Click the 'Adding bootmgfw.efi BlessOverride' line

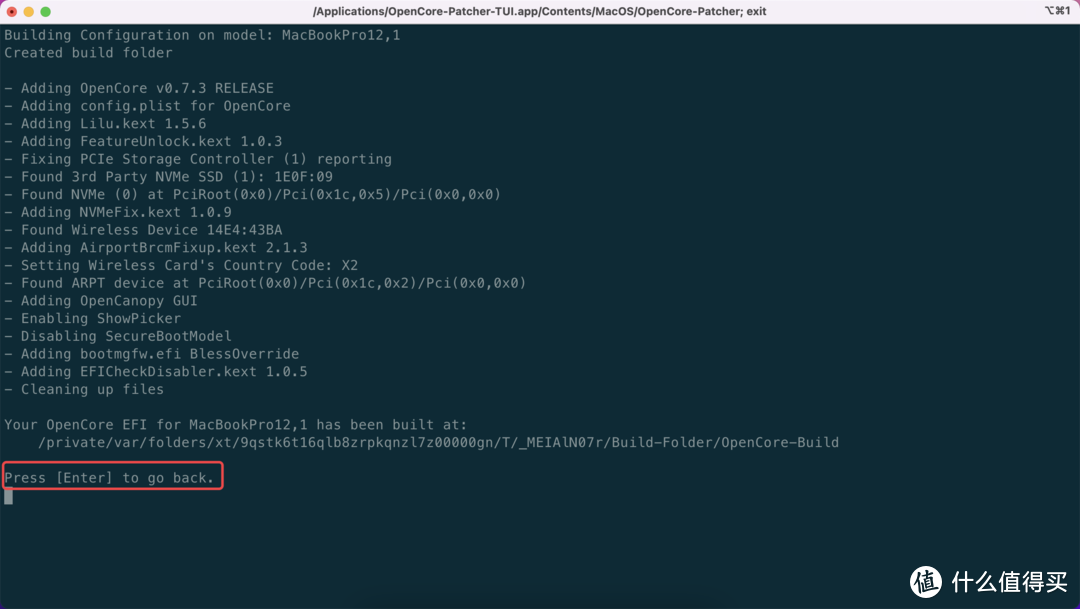[x=152, y=354]
